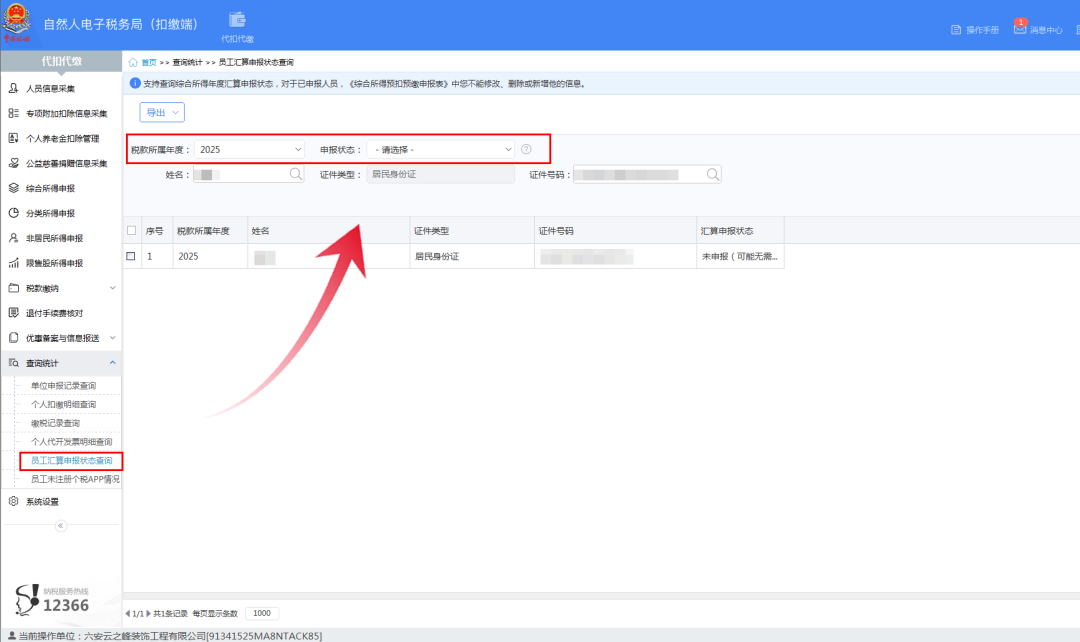This screenshot has height=642, width=1080.
Task: Select 单位申报记录查询 under 查询统计
Action: tap(63, 386)
